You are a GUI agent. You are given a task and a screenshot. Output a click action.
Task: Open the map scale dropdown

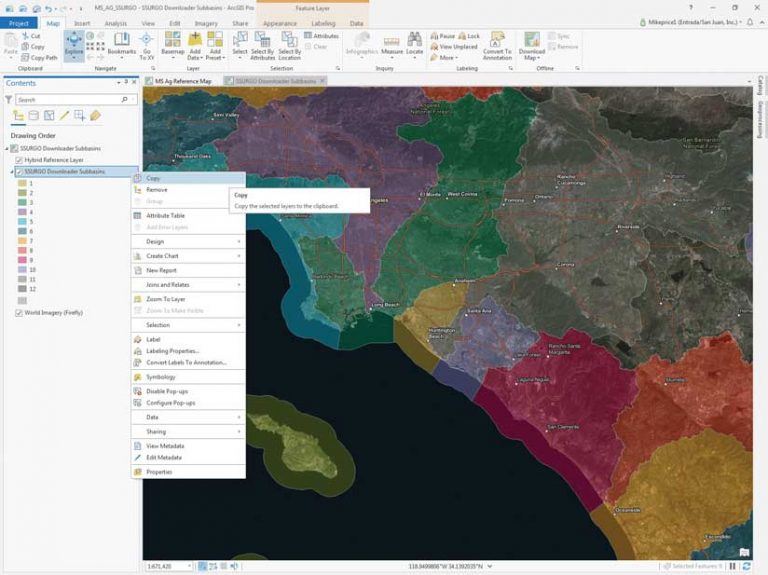coord(188,567)
